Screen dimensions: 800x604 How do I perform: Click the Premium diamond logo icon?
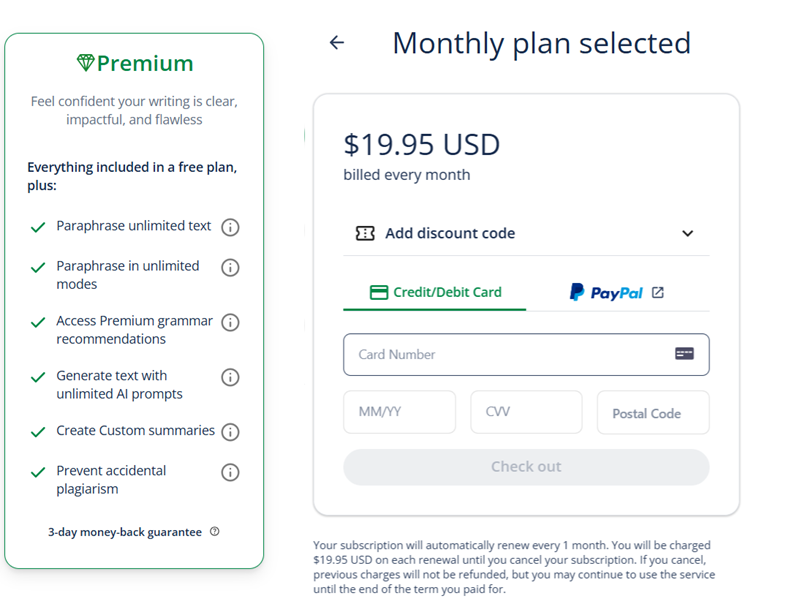pos(86,63)
